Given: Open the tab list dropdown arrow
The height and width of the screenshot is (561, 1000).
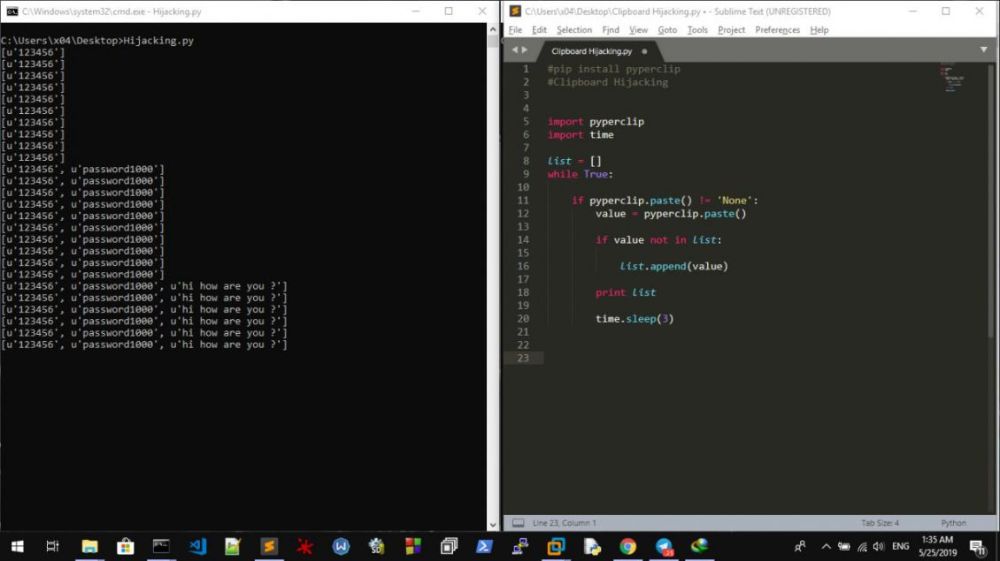Looking at the screenshot, I should click(983, 50).
